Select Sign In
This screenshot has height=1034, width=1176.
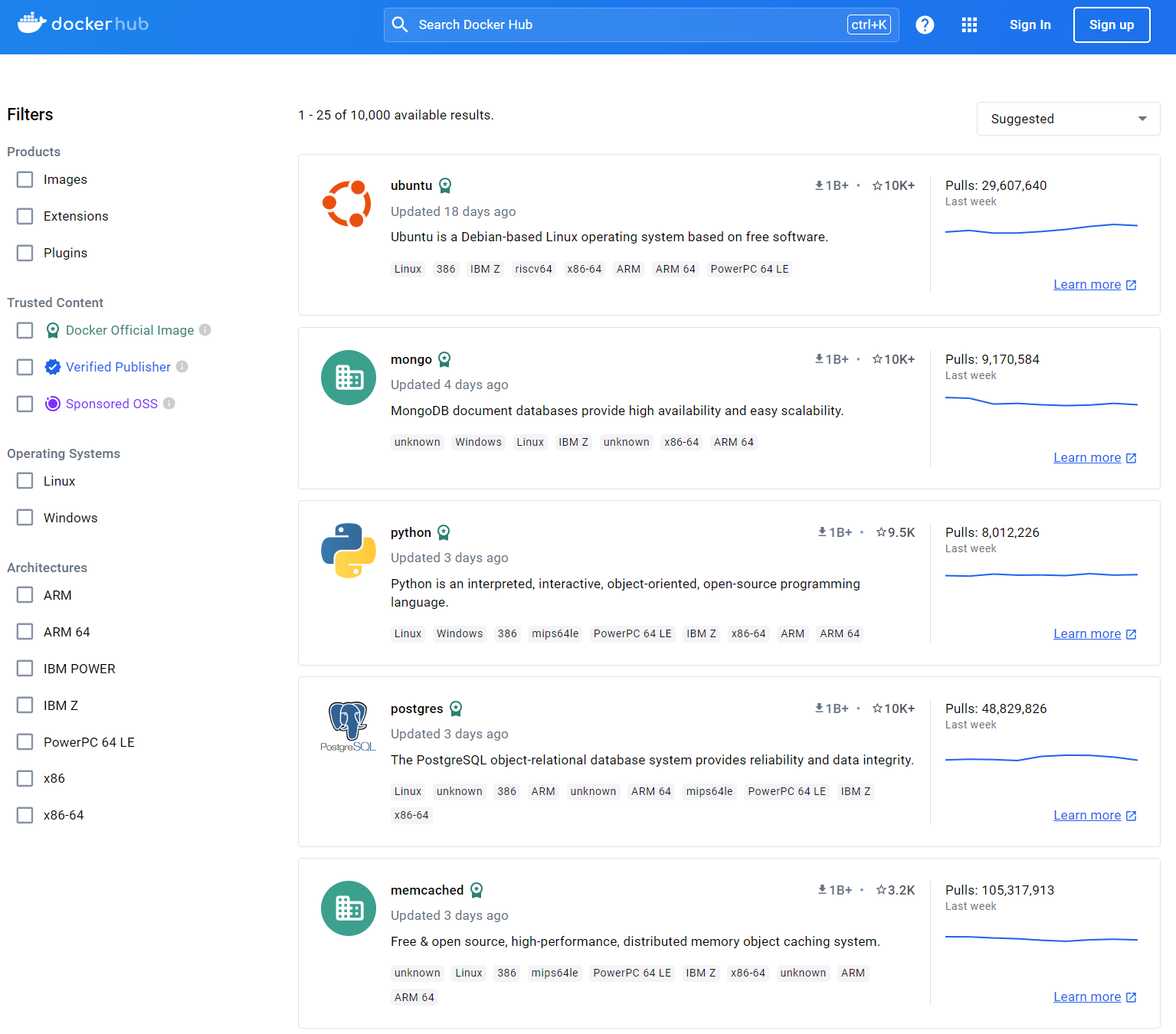[1030, 25]
